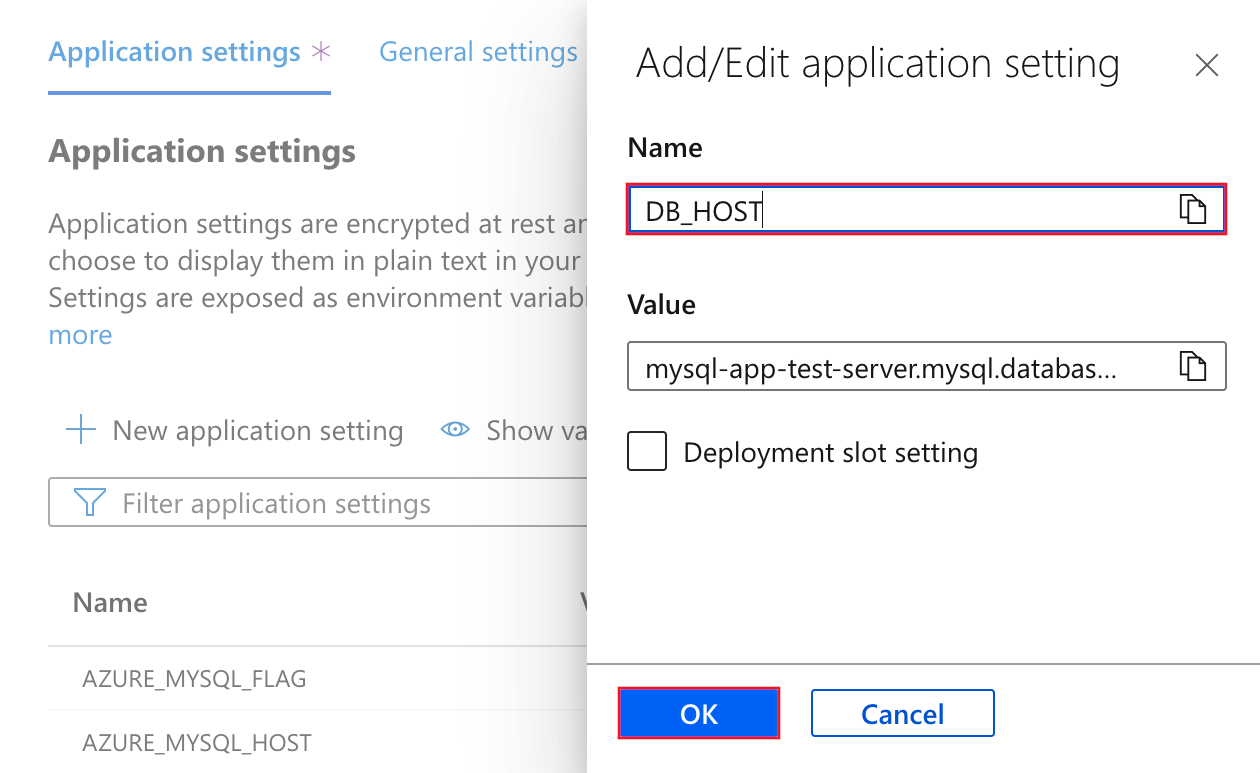Switch to the Application settings tab
This screenshot has width=1260, height=773.
tap(175, 53)
